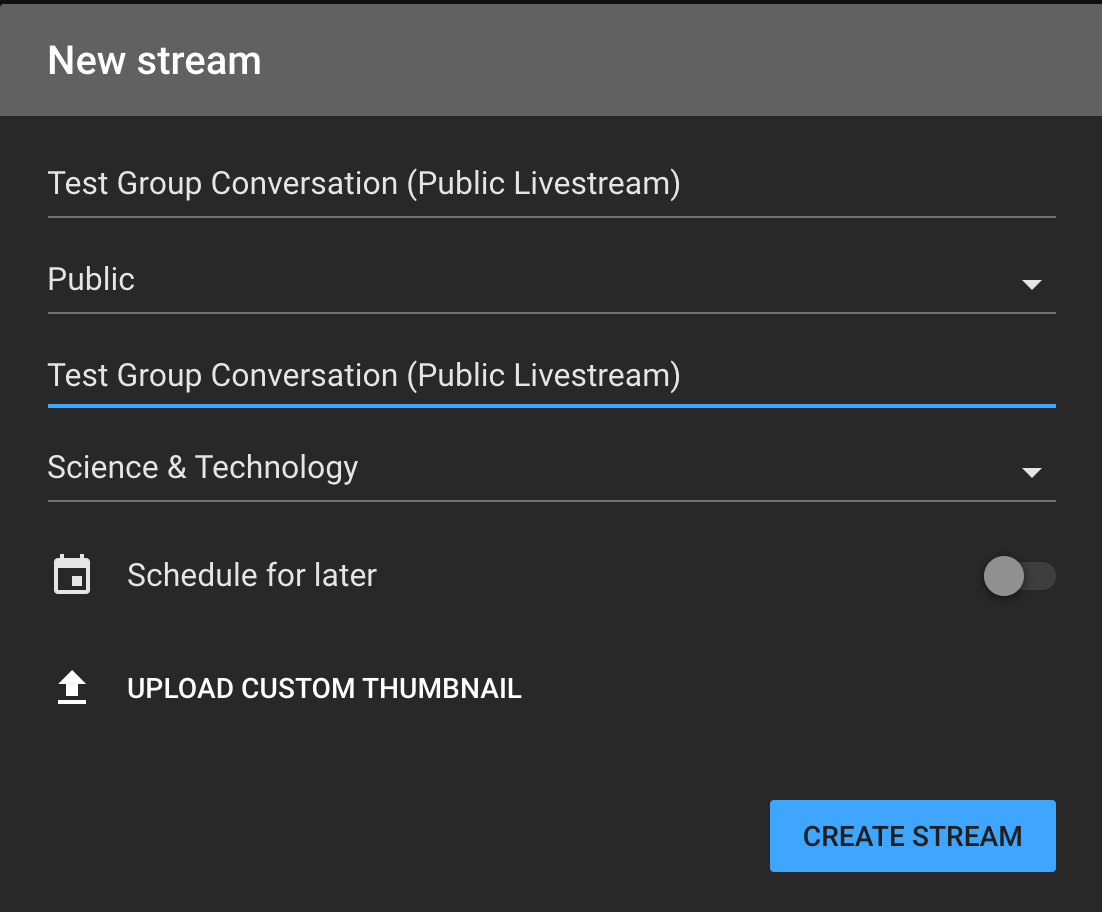Click Upload Custom Thumbnail text

click(324, 689)
